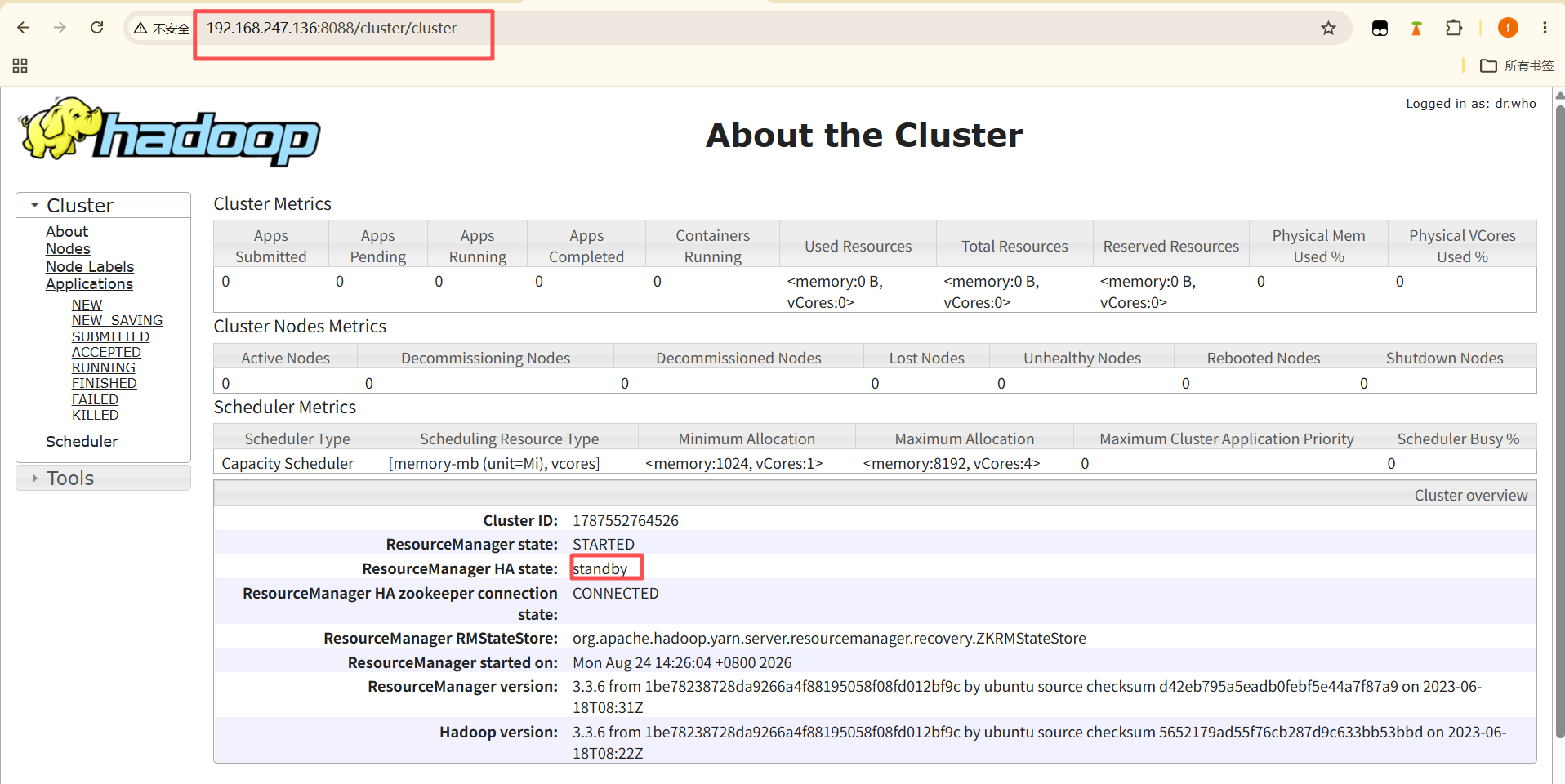Click the Rebooted Nodes count link
This screenshot has width=1565, height=784.
coord(1186,384)
